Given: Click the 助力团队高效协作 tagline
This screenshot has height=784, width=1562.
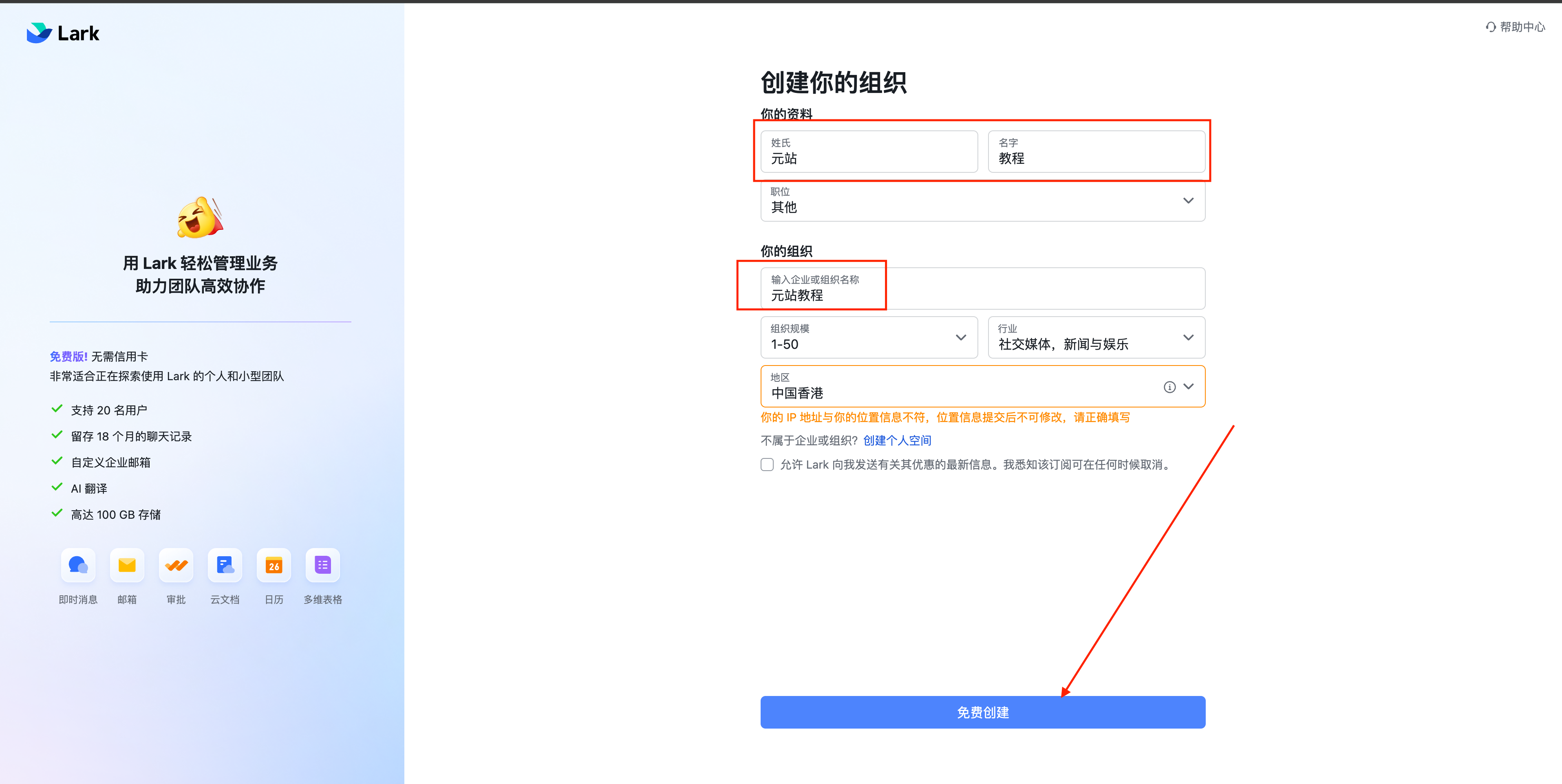Looking at the screenshot, I should [x=200, y=286].
